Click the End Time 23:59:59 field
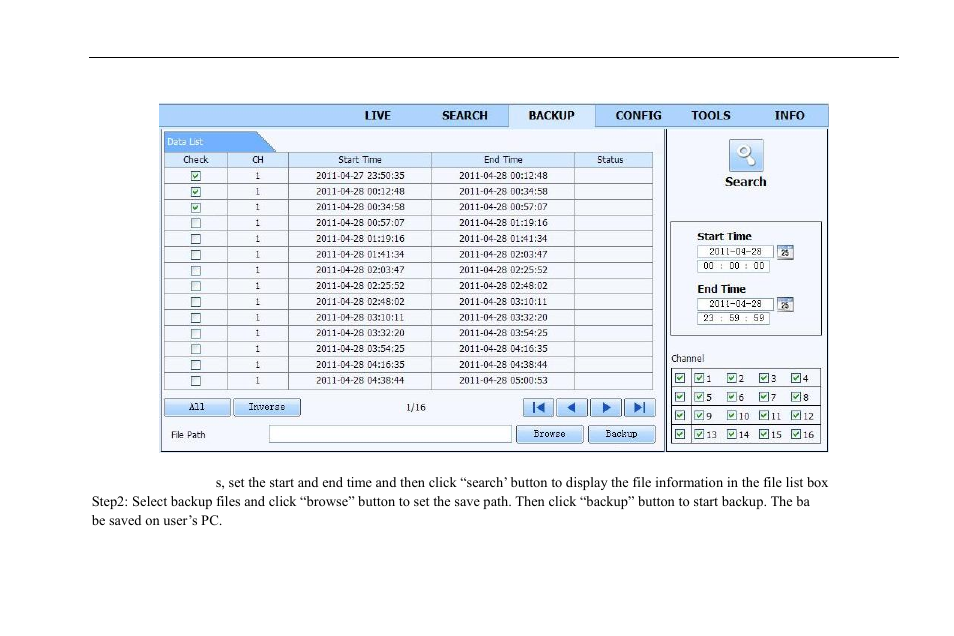Image resolution: width=954 pixels, height=636 pixels. coord(733,318)
